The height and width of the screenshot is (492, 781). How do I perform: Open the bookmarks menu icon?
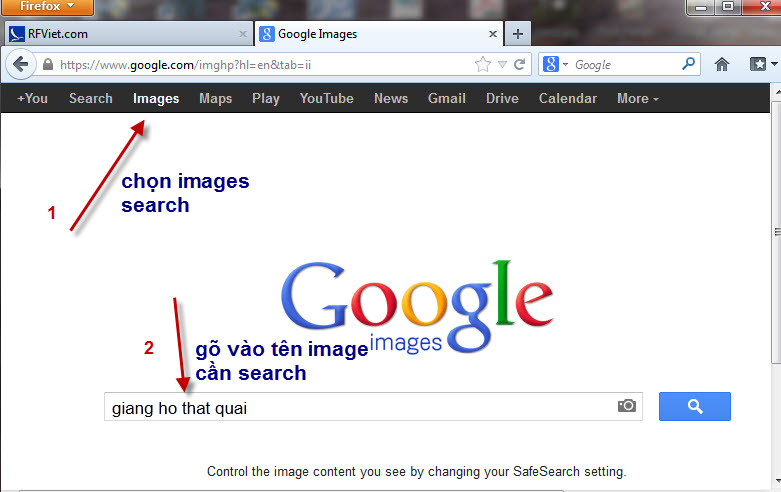point(759,64)
